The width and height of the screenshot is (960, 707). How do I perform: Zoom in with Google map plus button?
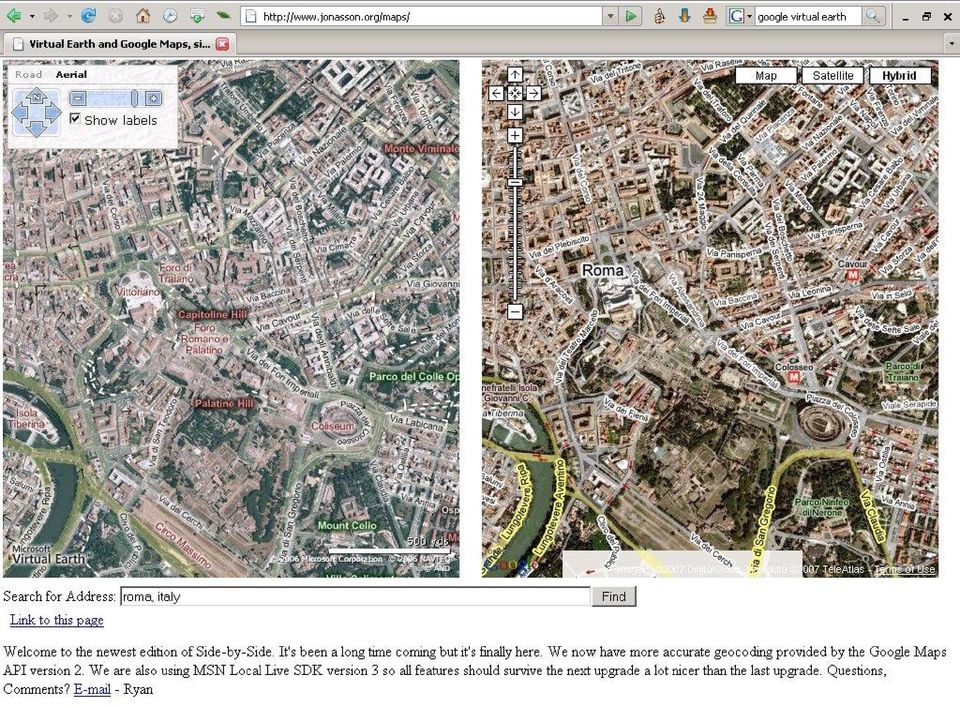(x=515, y=135)
